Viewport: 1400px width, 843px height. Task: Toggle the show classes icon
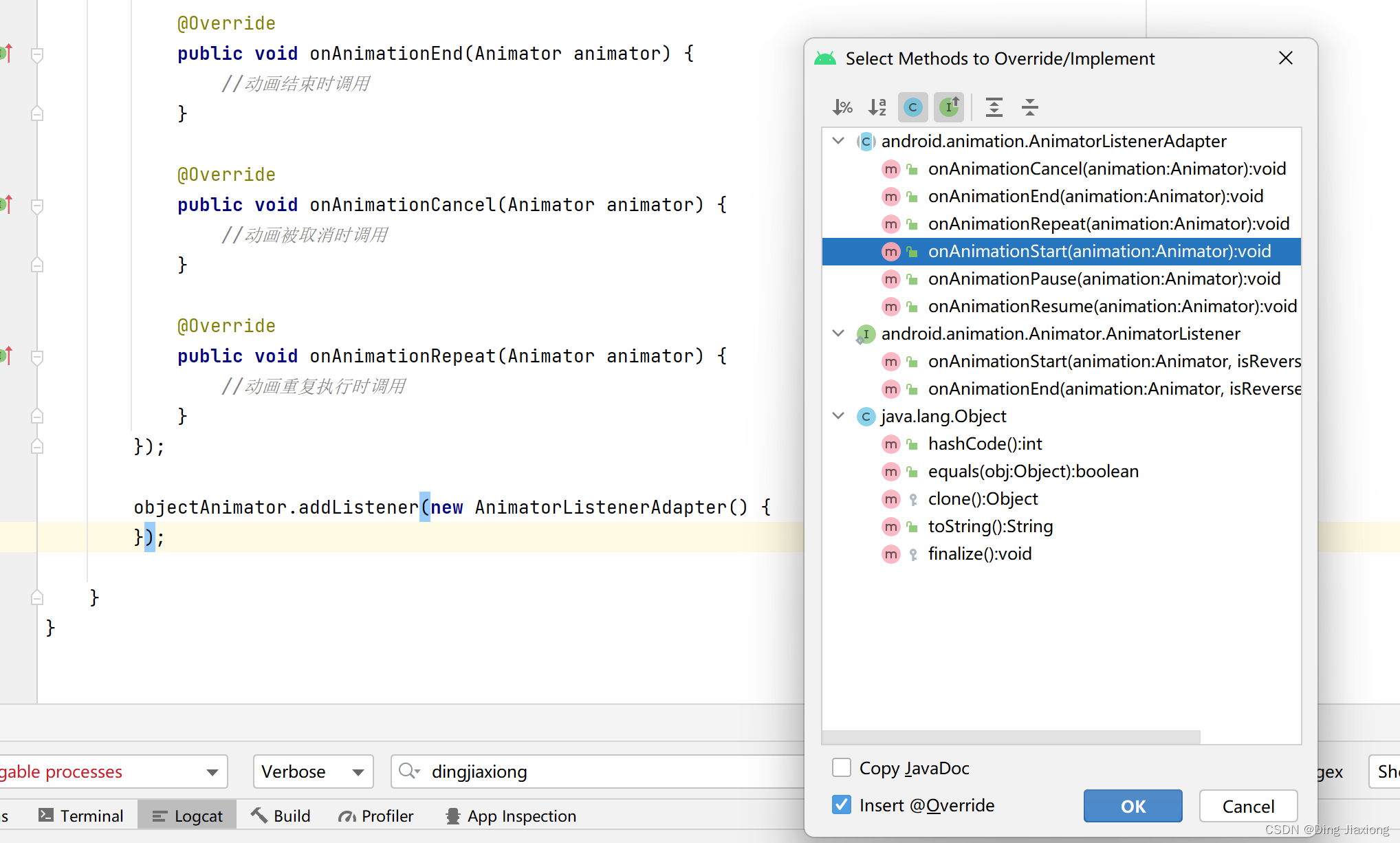tap(913, 107)
